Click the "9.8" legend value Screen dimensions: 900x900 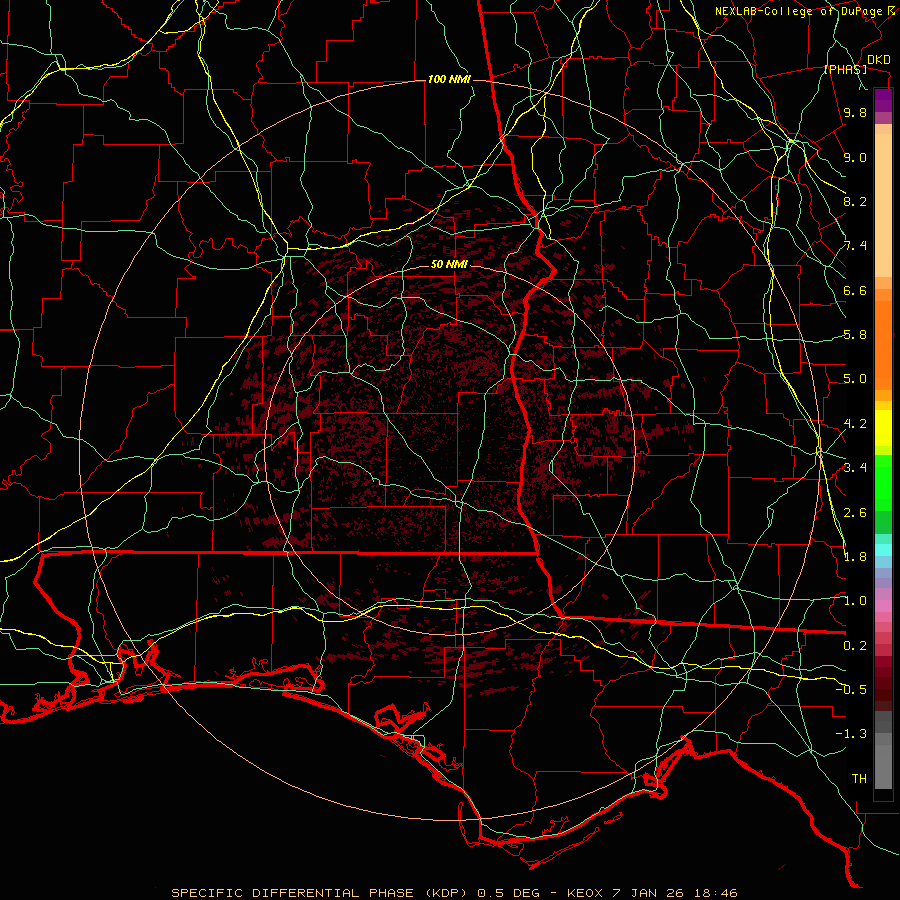click(x=855, y=112)
